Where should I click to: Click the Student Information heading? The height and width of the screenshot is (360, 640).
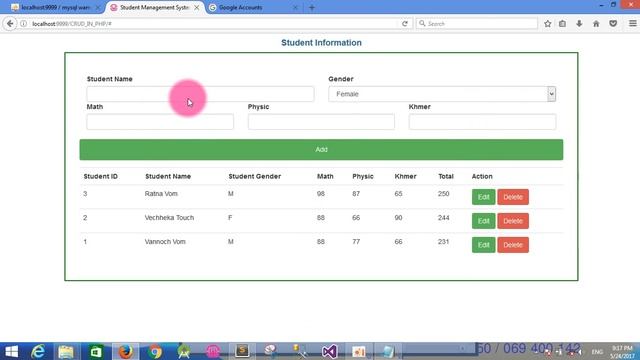pyautogui.click(x=321, y=43)
